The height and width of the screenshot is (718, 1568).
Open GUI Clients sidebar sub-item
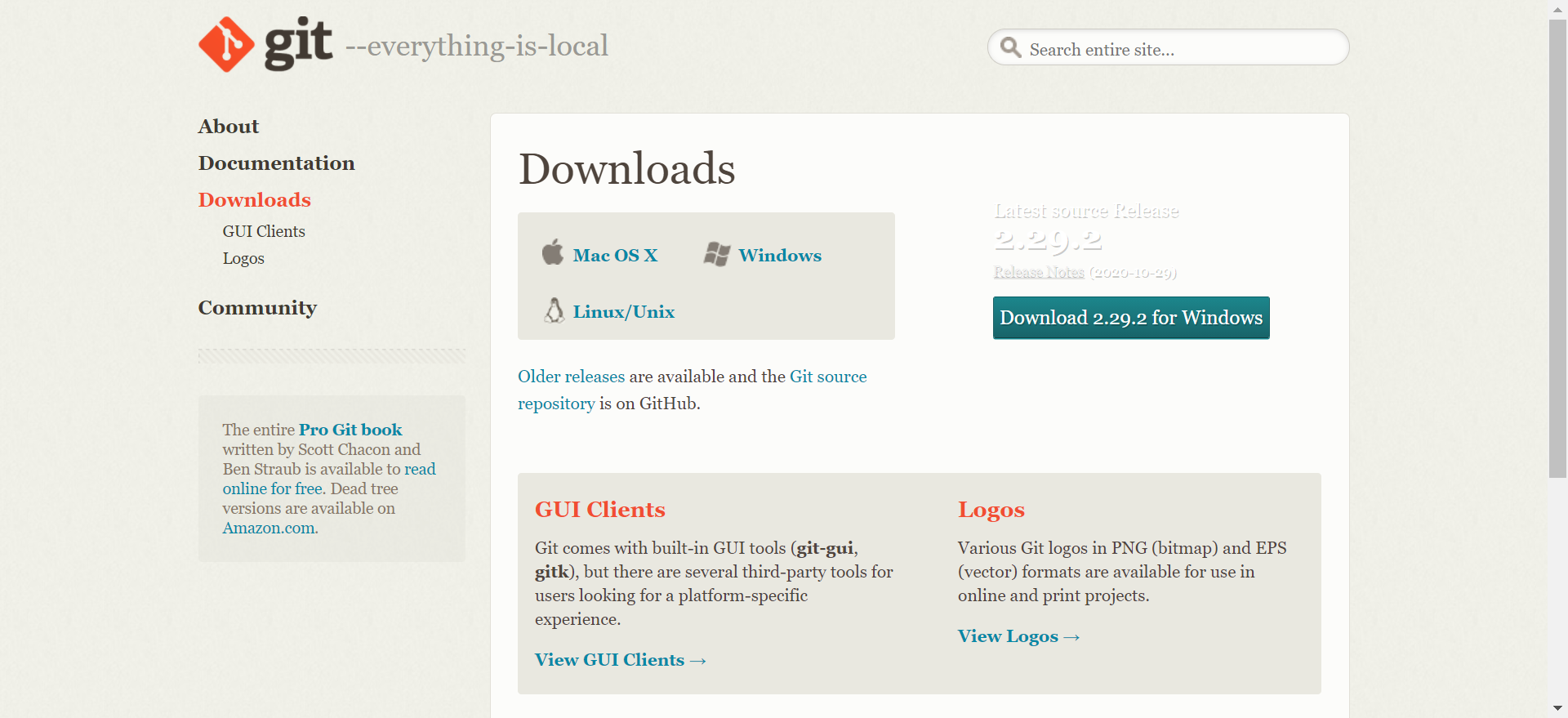coord(264,231)
